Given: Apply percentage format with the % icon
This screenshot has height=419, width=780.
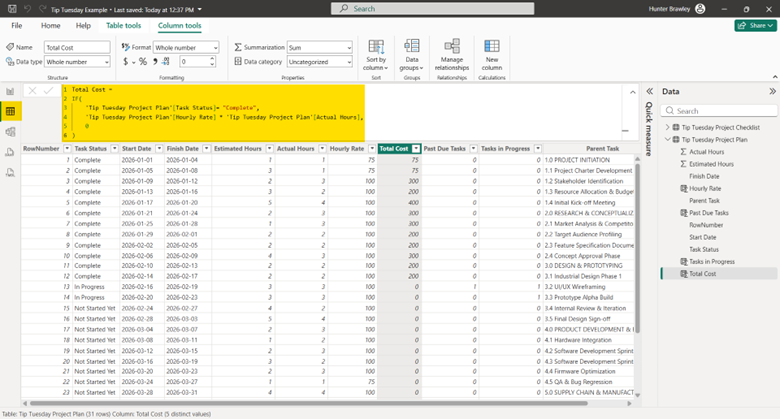Looking at the screenshot, I should pyautogui.click(x=142, y=62).
